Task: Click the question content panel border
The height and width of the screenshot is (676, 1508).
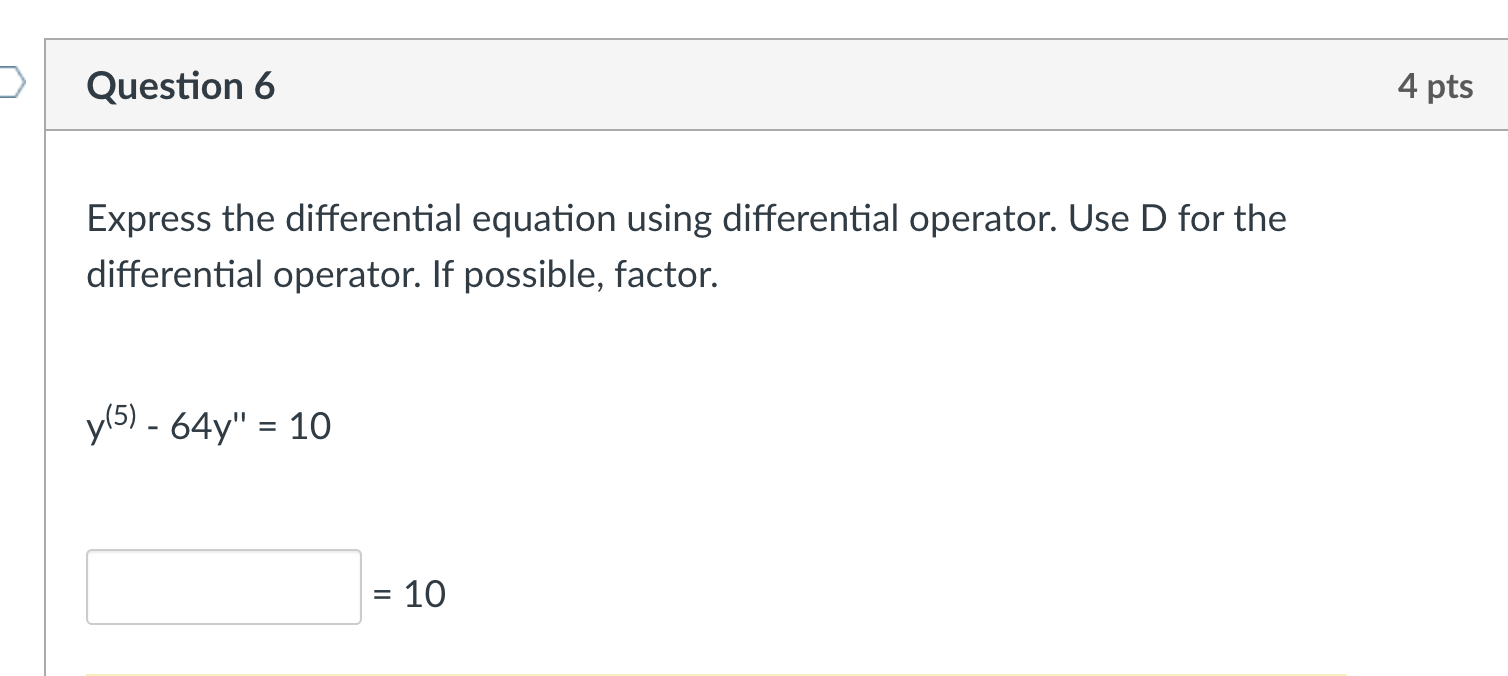Action: pos(46,400)
